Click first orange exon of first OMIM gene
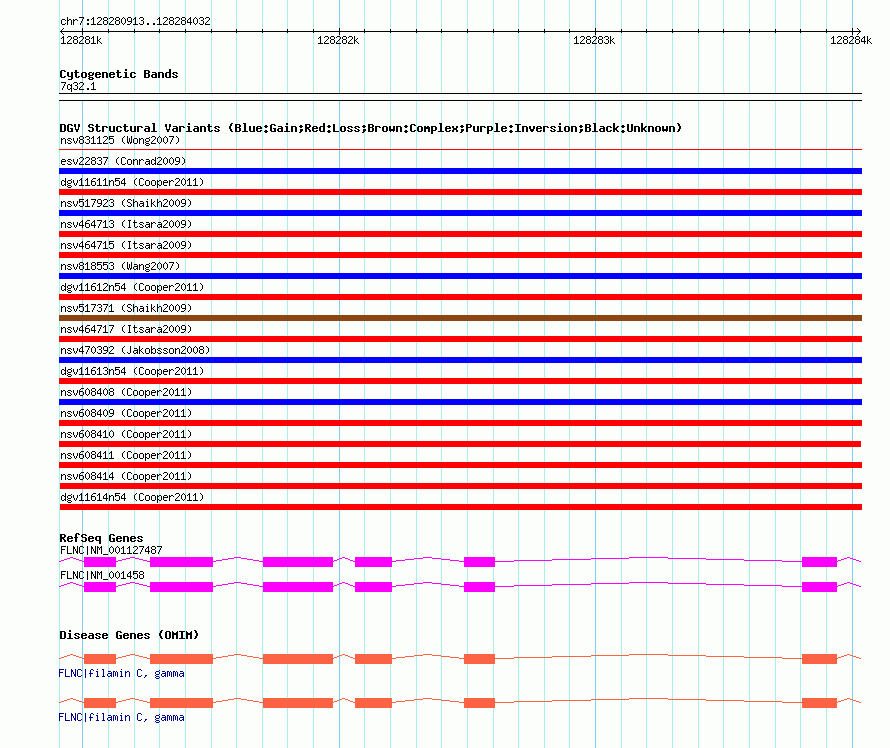 tap(100, 659)
